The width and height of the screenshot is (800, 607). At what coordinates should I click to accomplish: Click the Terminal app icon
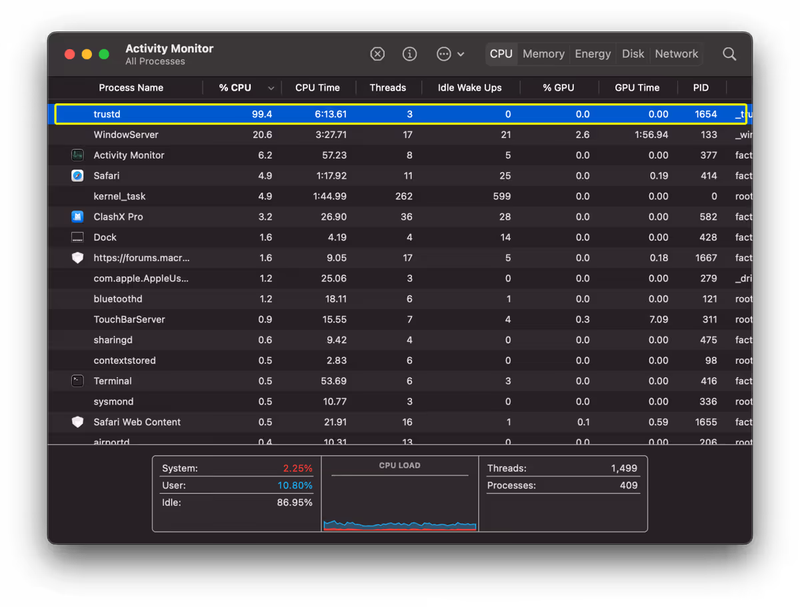(x=78, y=381)
